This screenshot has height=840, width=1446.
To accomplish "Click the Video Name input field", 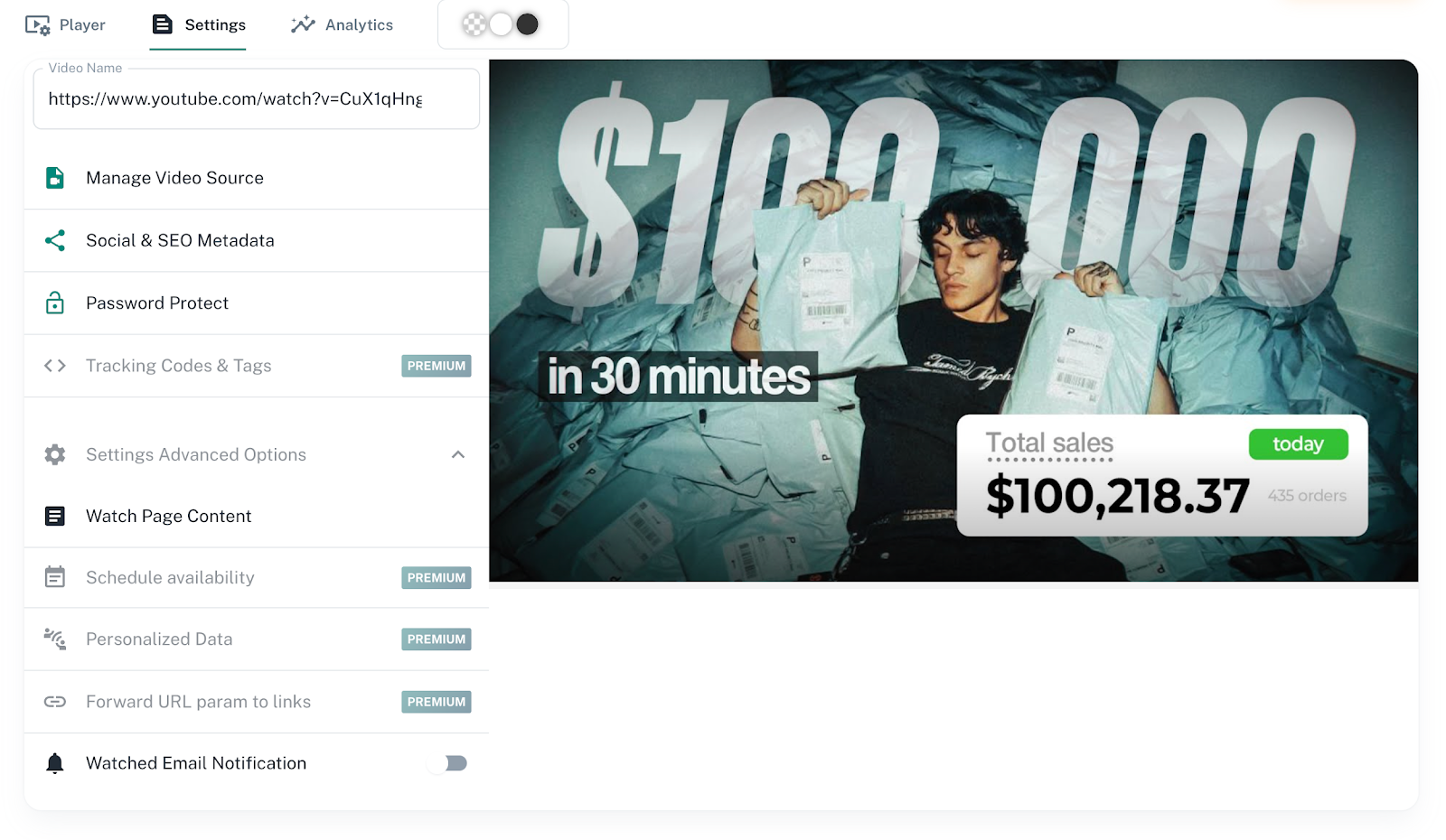I will click(x=257, y=98).
